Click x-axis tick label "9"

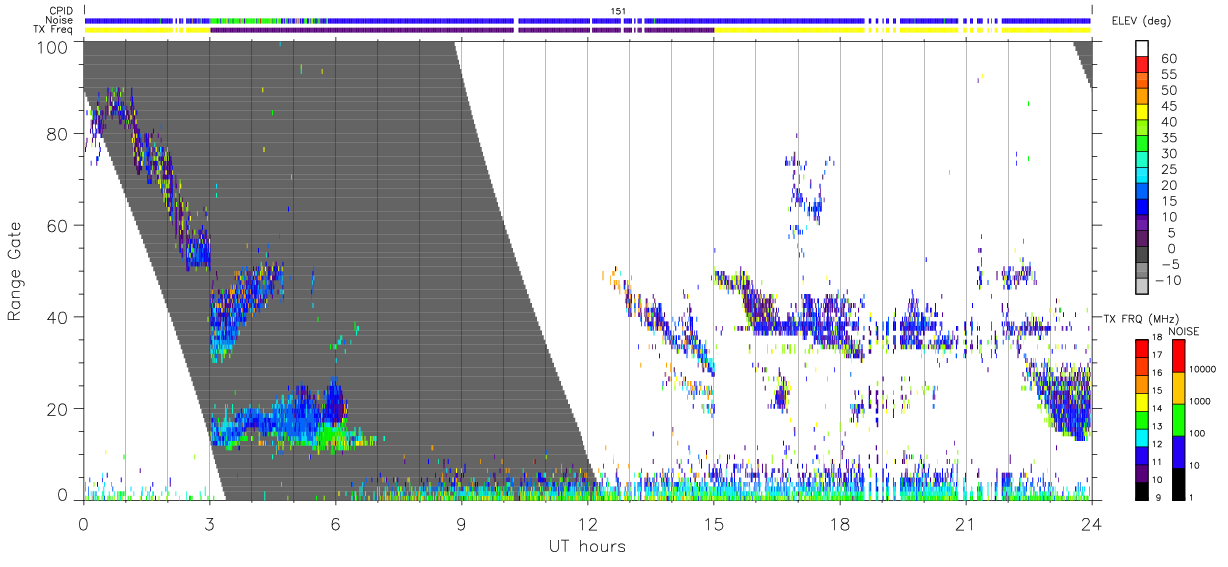coord(461,523)
